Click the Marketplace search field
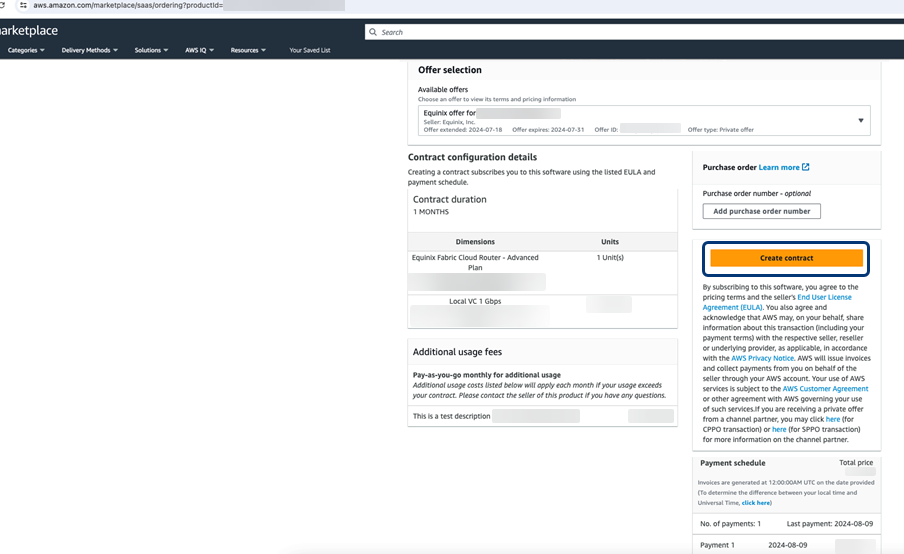 click(x=634, y=32)
